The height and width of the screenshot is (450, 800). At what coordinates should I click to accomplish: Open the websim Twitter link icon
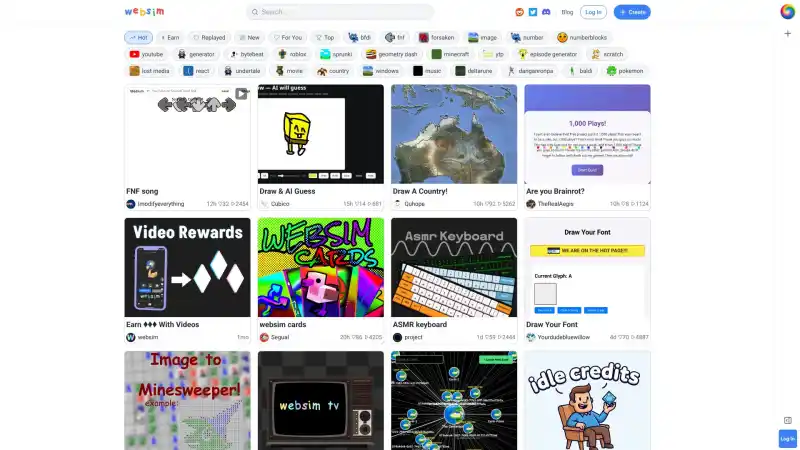click(x=533, y=12)
